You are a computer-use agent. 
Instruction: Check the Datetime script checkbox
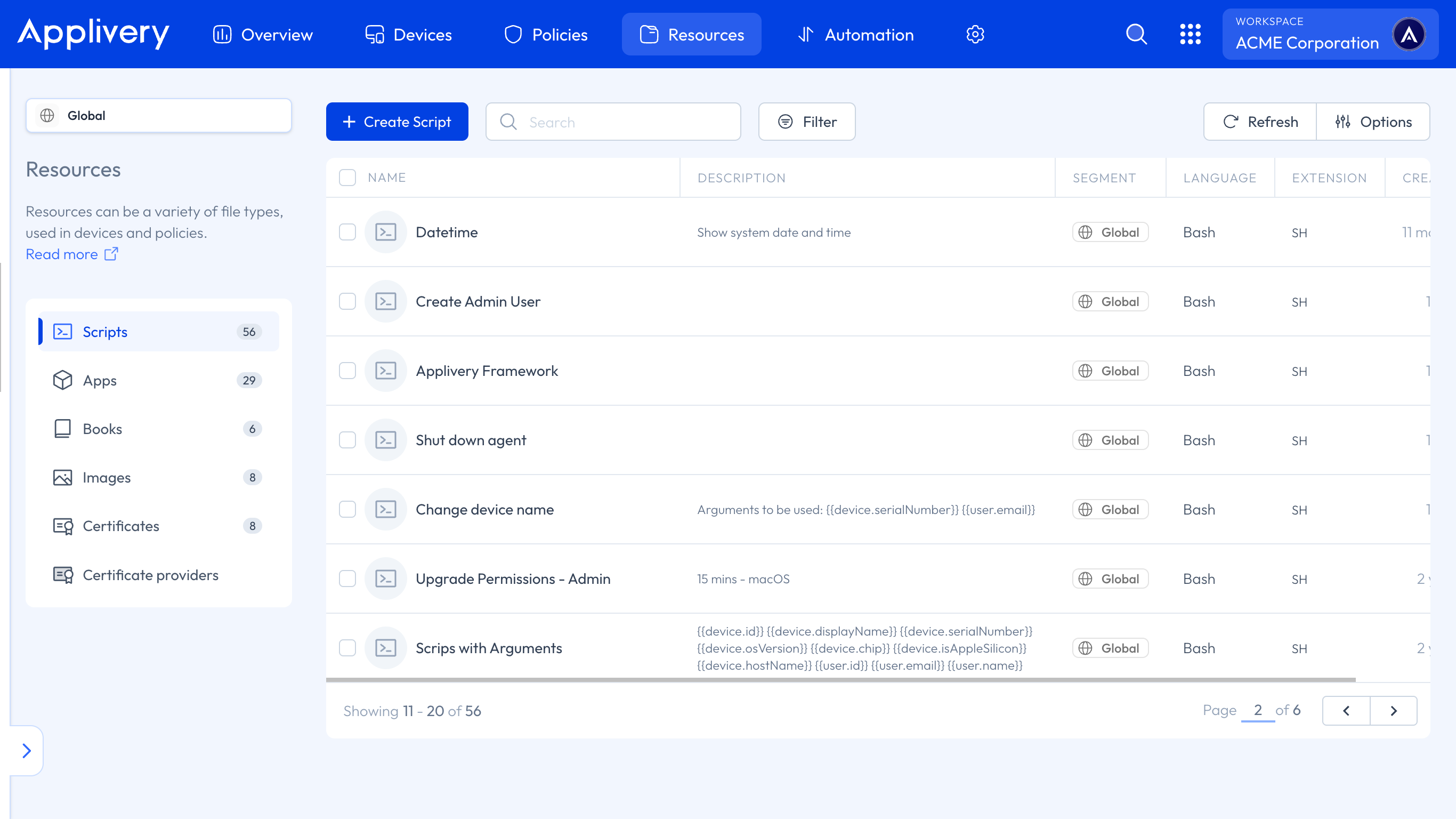point(347,232)
